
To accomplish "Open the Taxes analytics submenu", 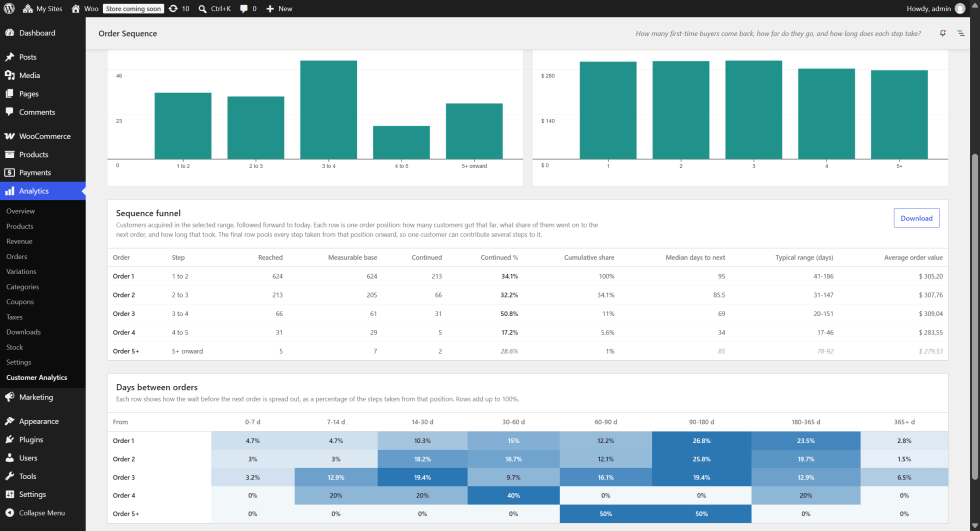I will pyautogui.click(x=14, y=317).
